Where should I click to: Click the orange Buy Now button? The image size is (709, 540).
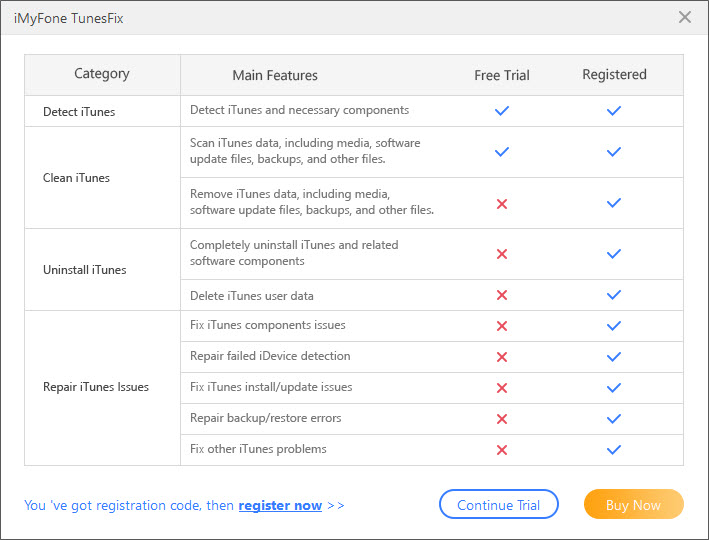click(x=633, y=504)
